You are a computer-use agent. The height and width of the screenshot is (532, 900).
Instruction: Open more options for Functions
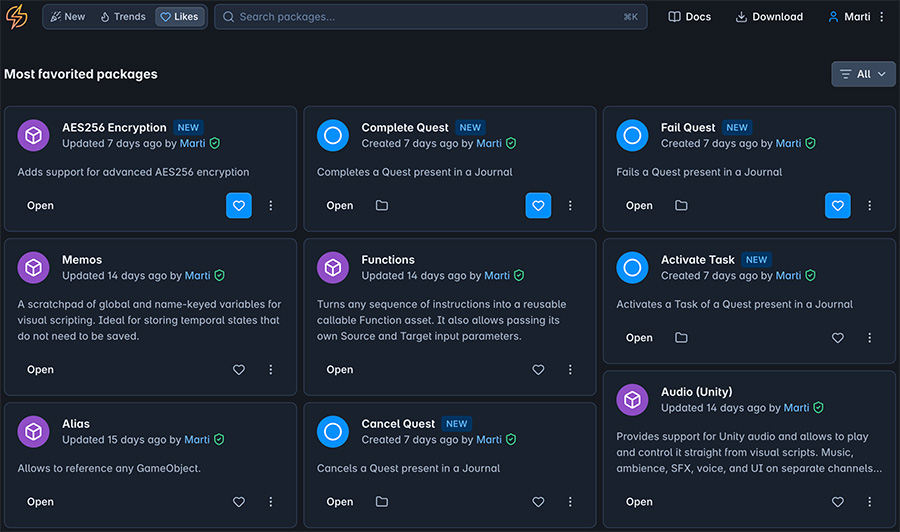coord(570,370)
